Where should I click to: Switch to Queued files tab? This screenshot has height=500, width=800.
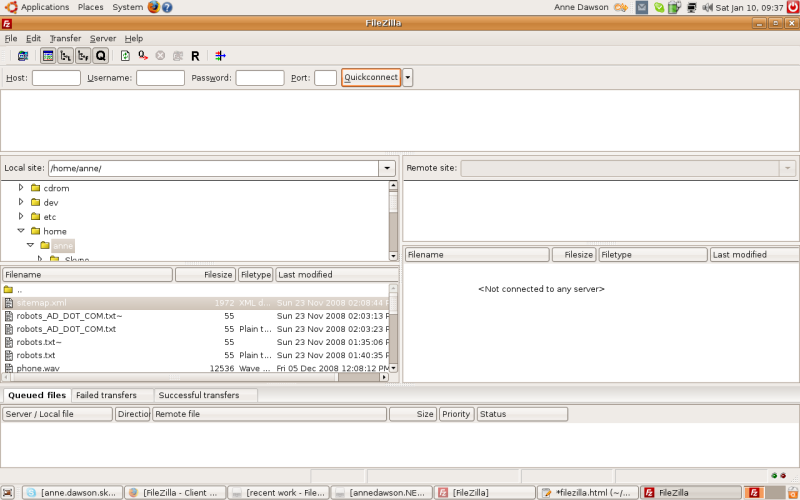37,395
